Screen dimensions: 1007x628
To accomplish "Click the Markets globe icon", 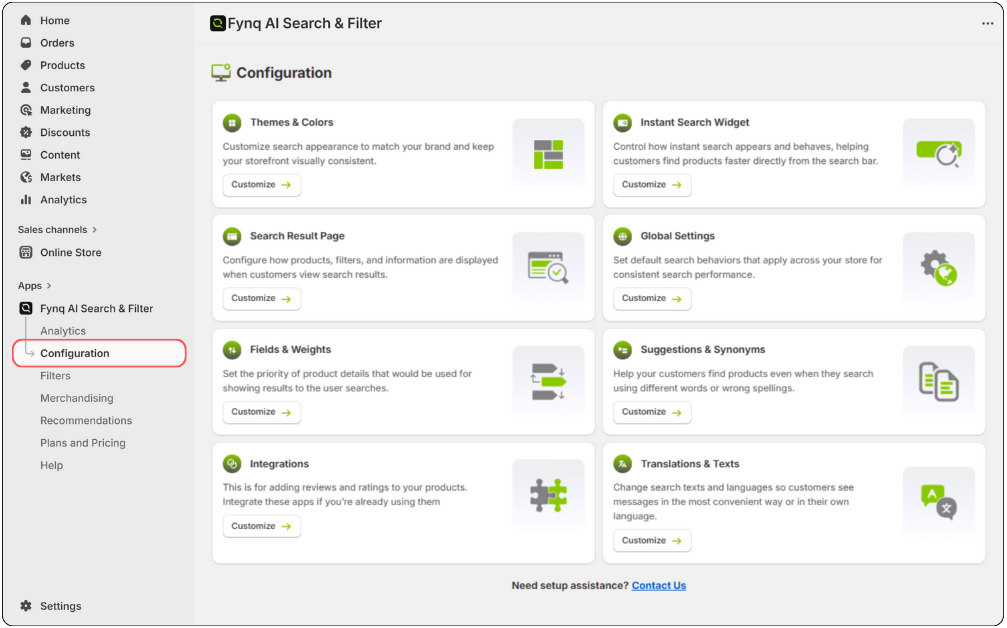I will (x=26, y=177).
